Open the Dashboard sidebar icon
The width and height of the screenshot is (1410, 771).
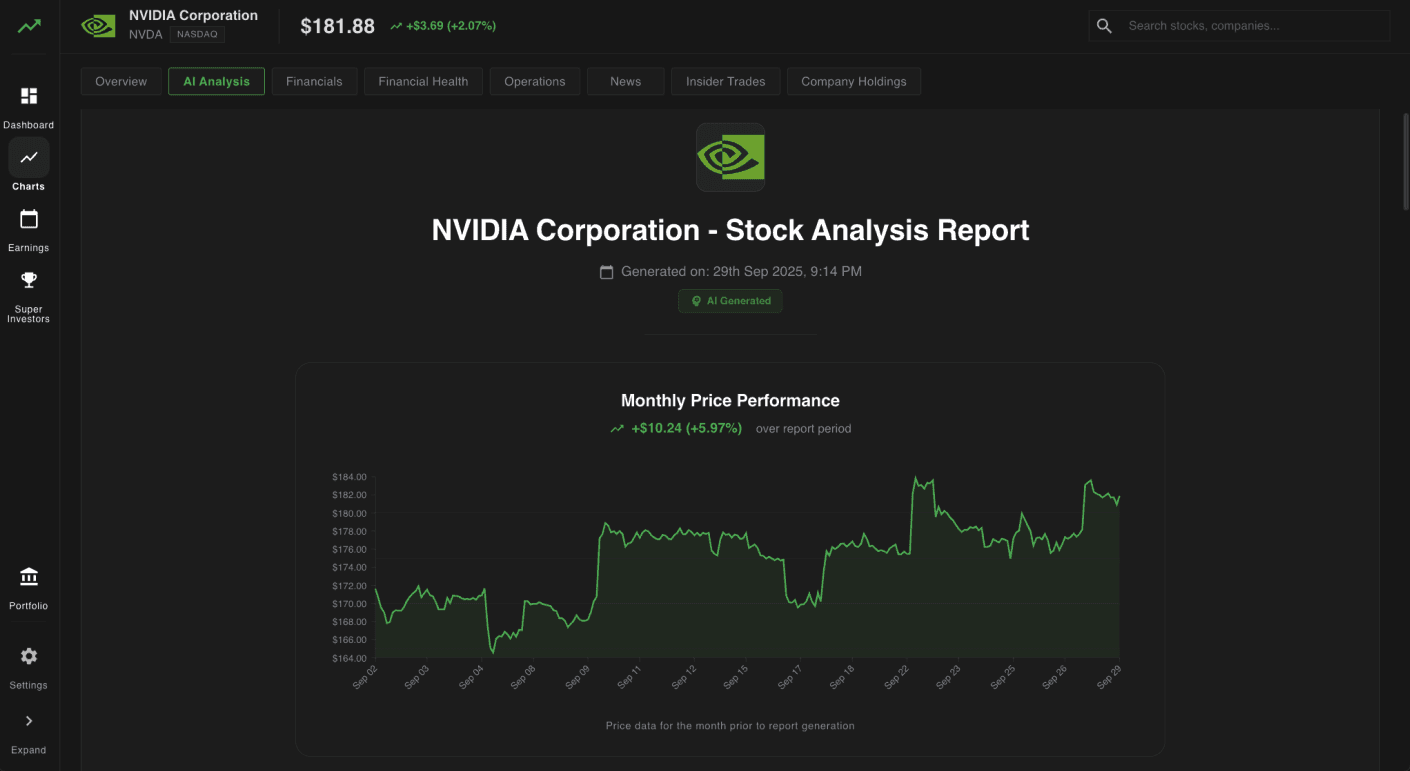[x=29, y=96]
